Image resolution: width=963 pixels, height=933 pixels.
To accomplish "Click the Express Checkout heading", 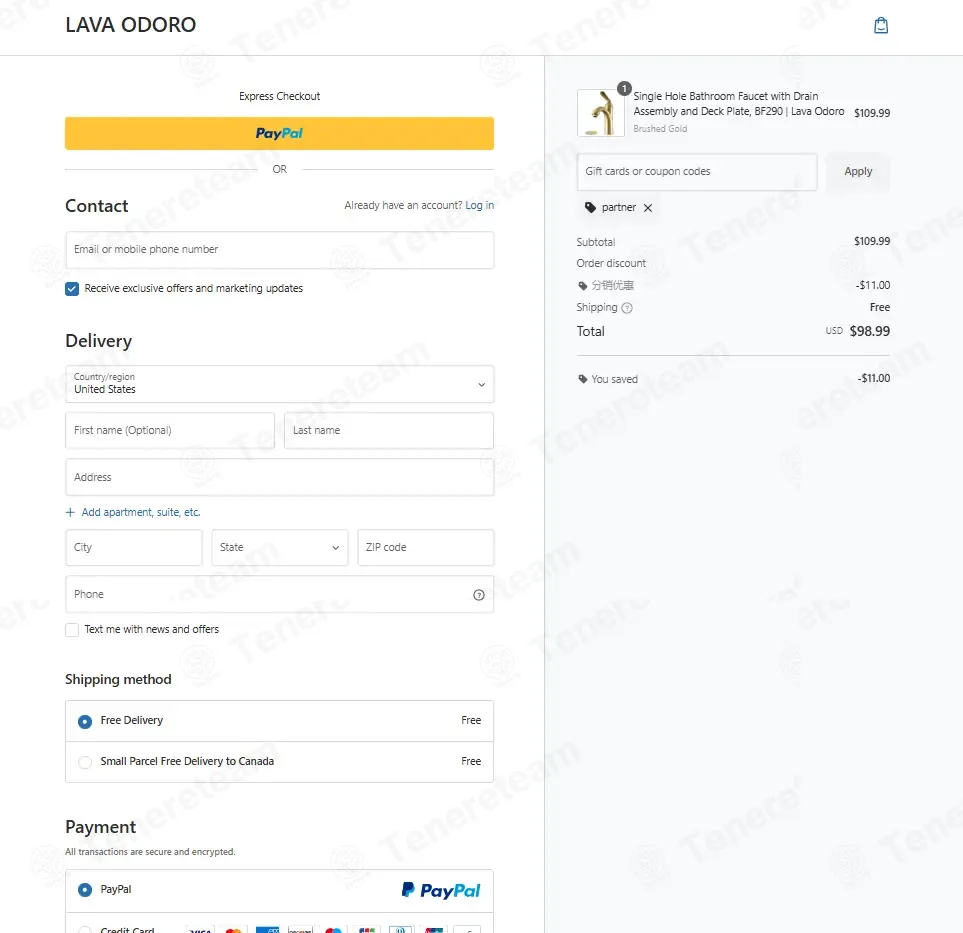I will click(x=279, y=96).
